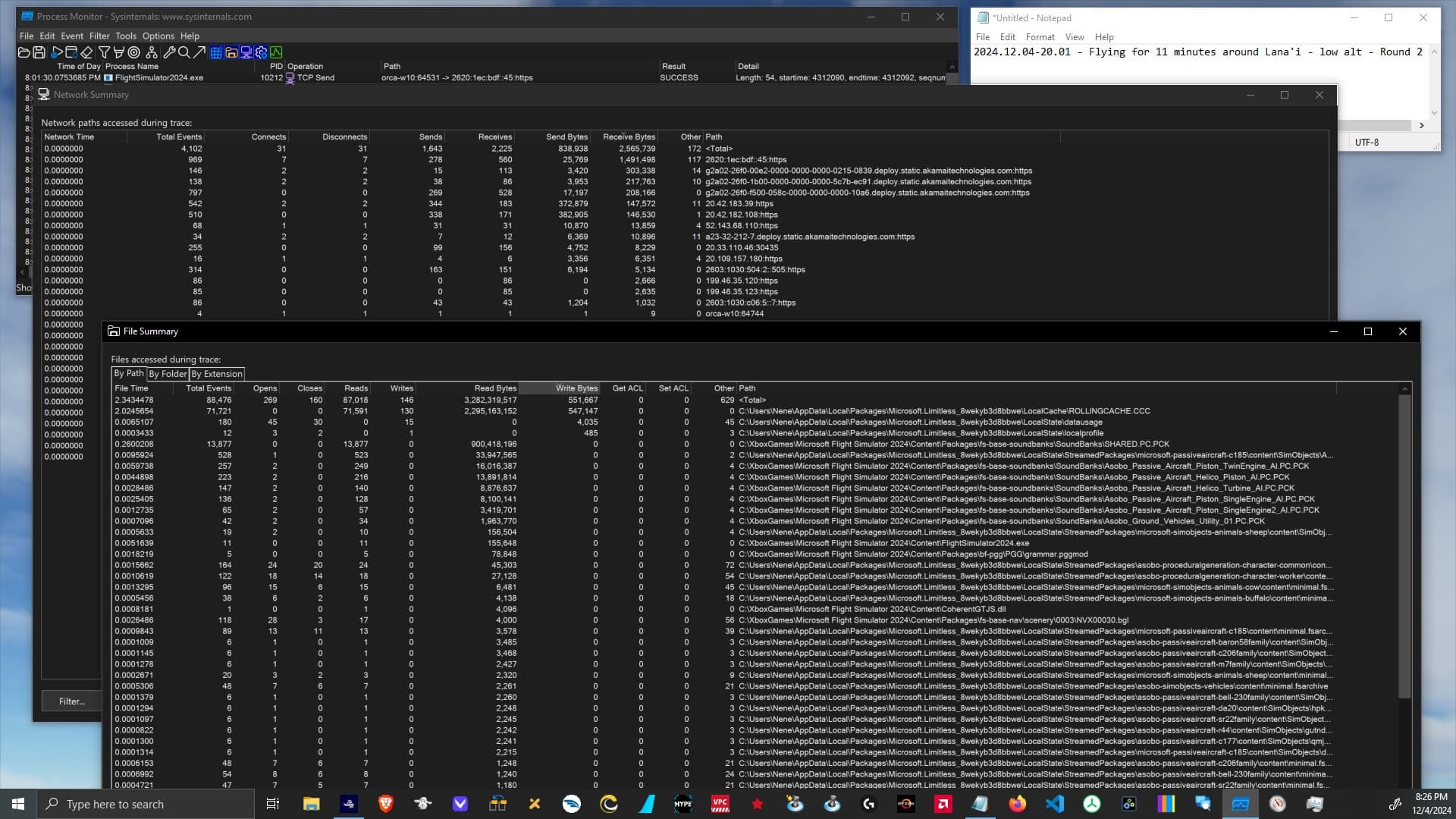This screenshot has height=819, width=1456.
Task: Switch to the By Extension tab
Action: coord(217,374)
